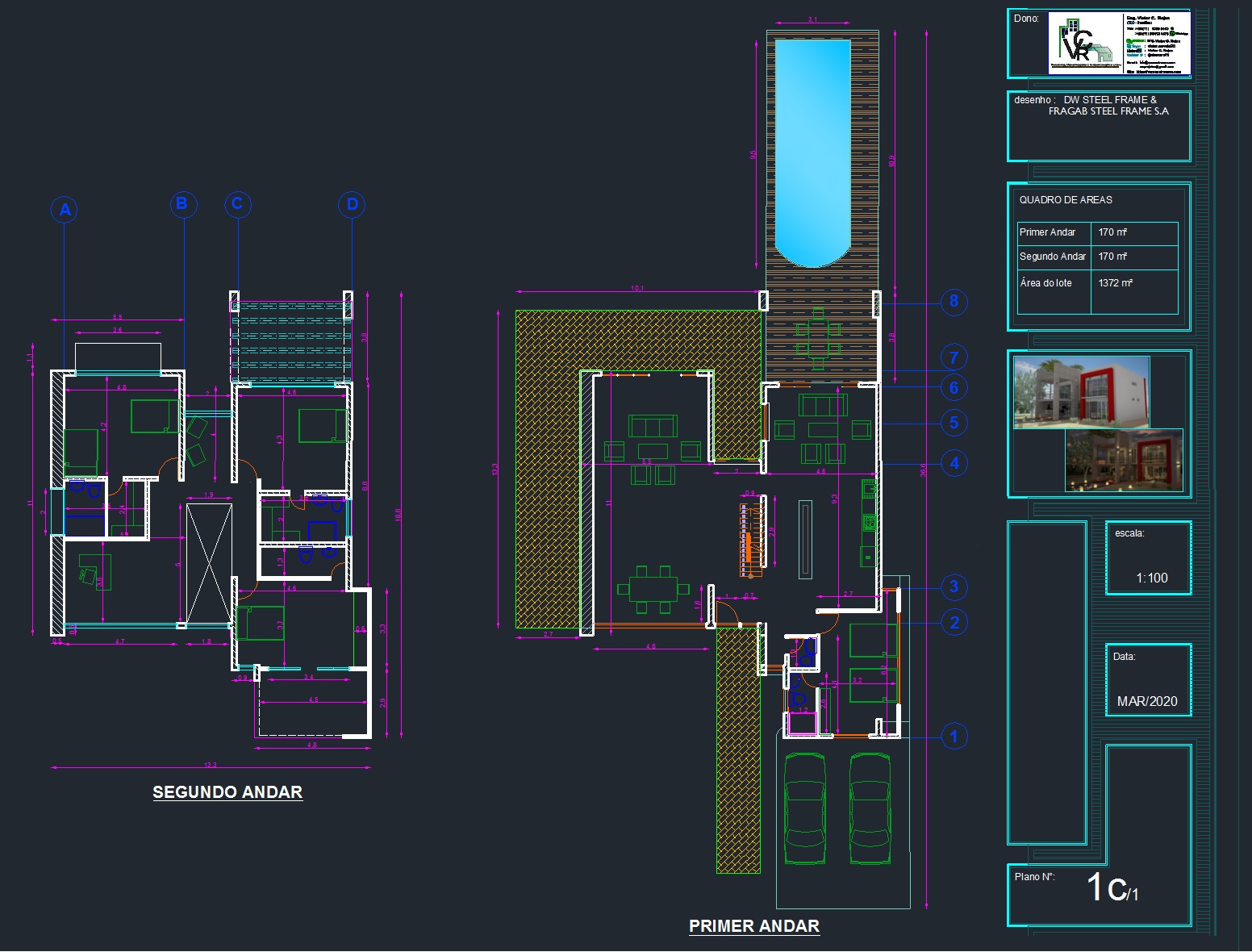Pick grid axis bubble number 5
The image size is (1252, 952).
coord(954,423)
